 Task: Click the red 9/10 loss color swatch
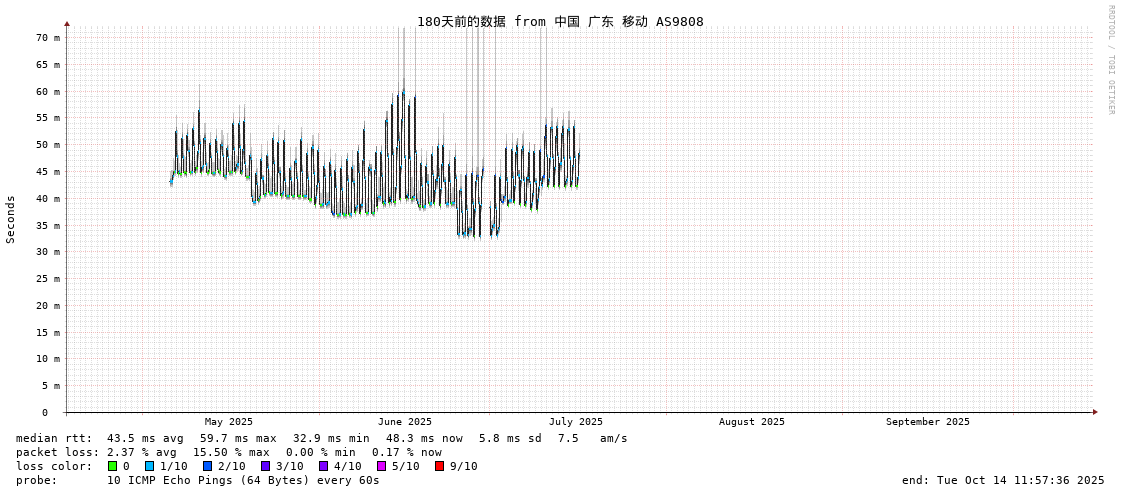tap(439, 466)
